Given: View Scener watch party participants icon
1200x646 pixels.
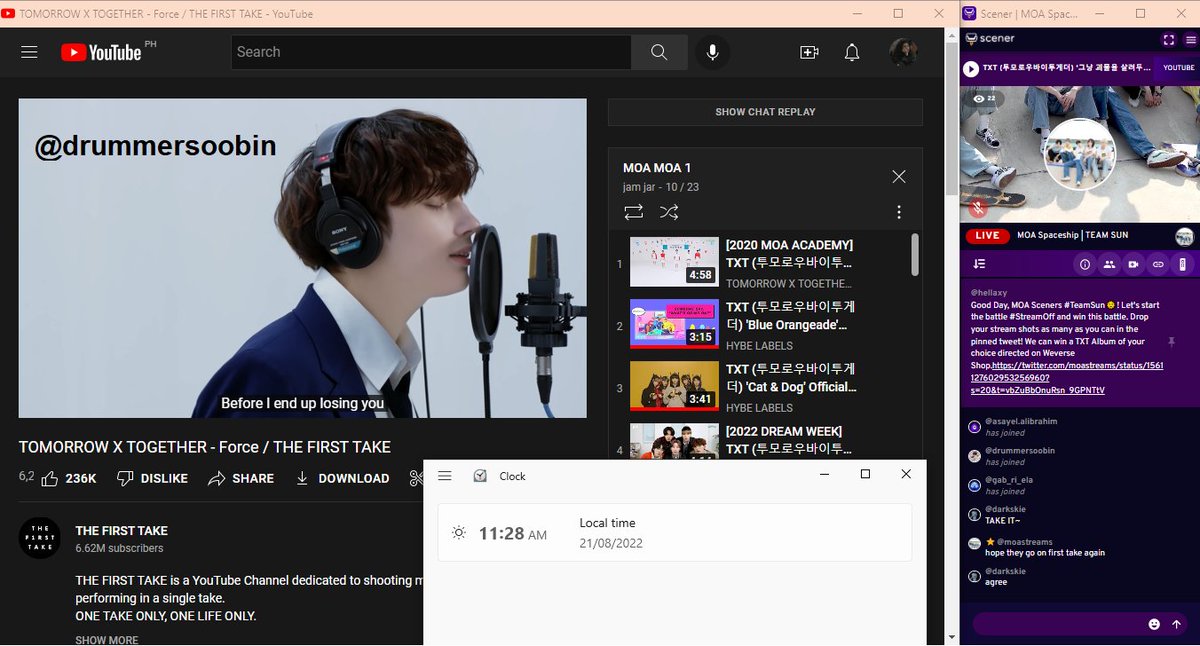Looking at the screenshot, I should [1110, 264].
